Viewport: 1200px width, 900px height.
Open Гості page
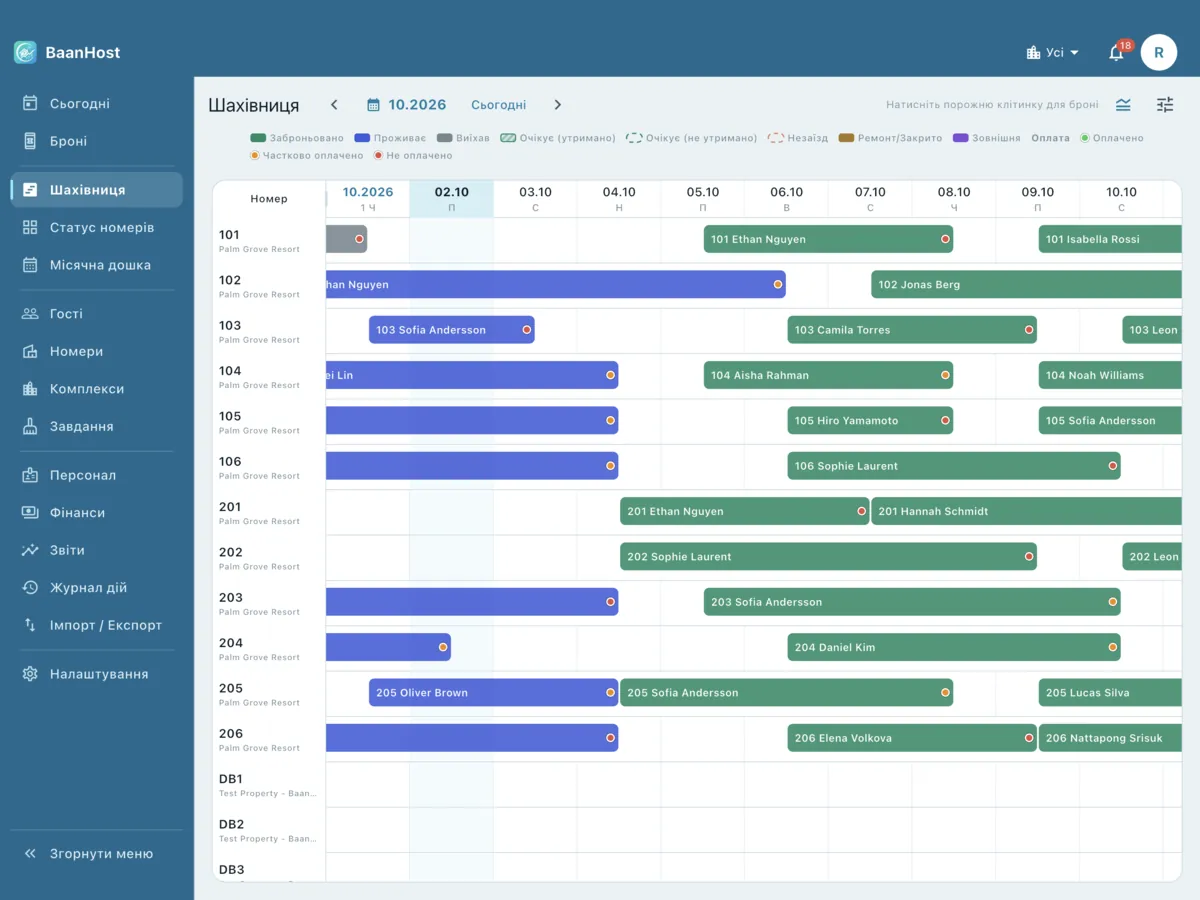click(97, 314)
